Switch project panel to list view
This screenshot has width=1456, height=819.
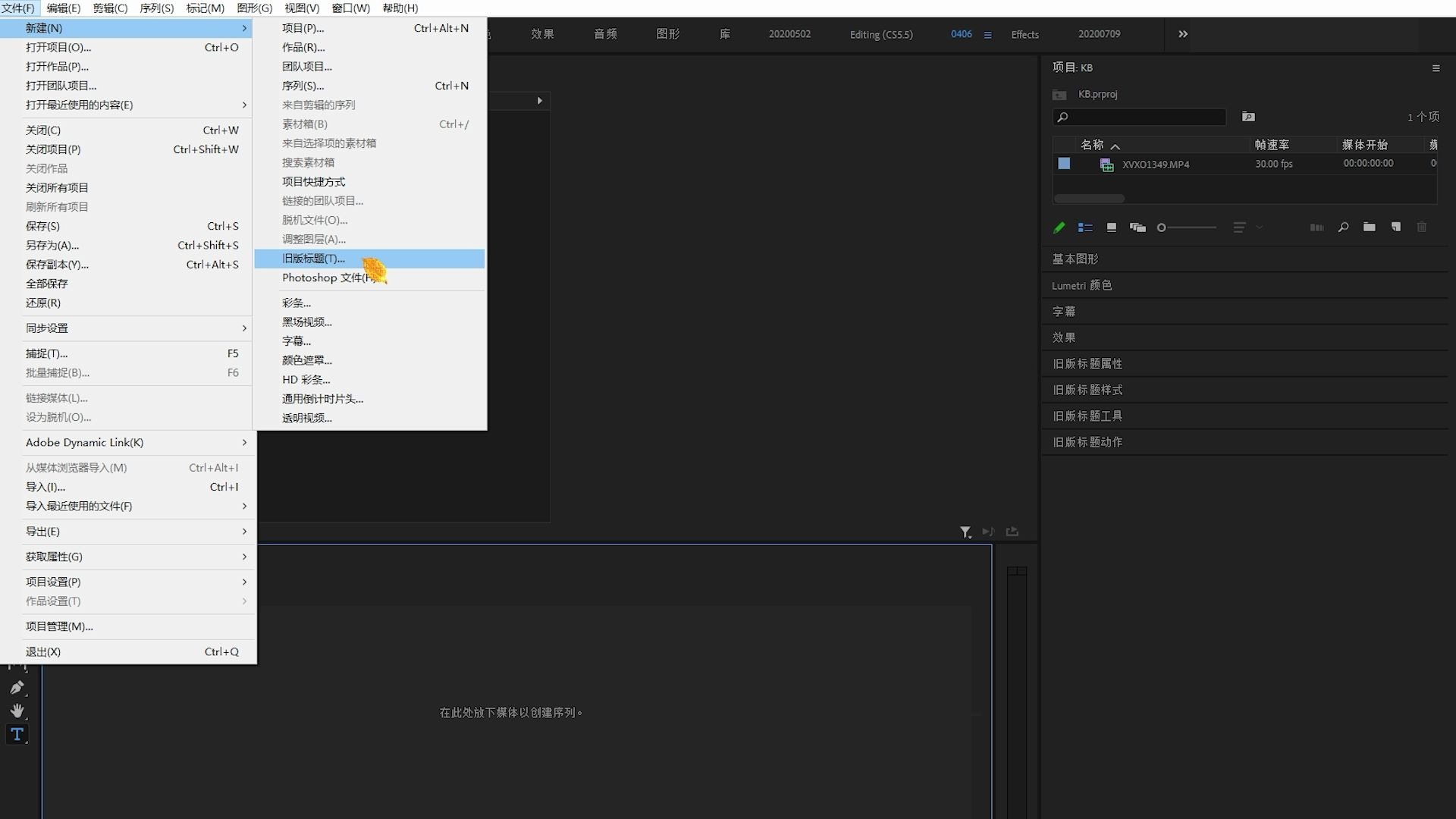click(1085, 227)
